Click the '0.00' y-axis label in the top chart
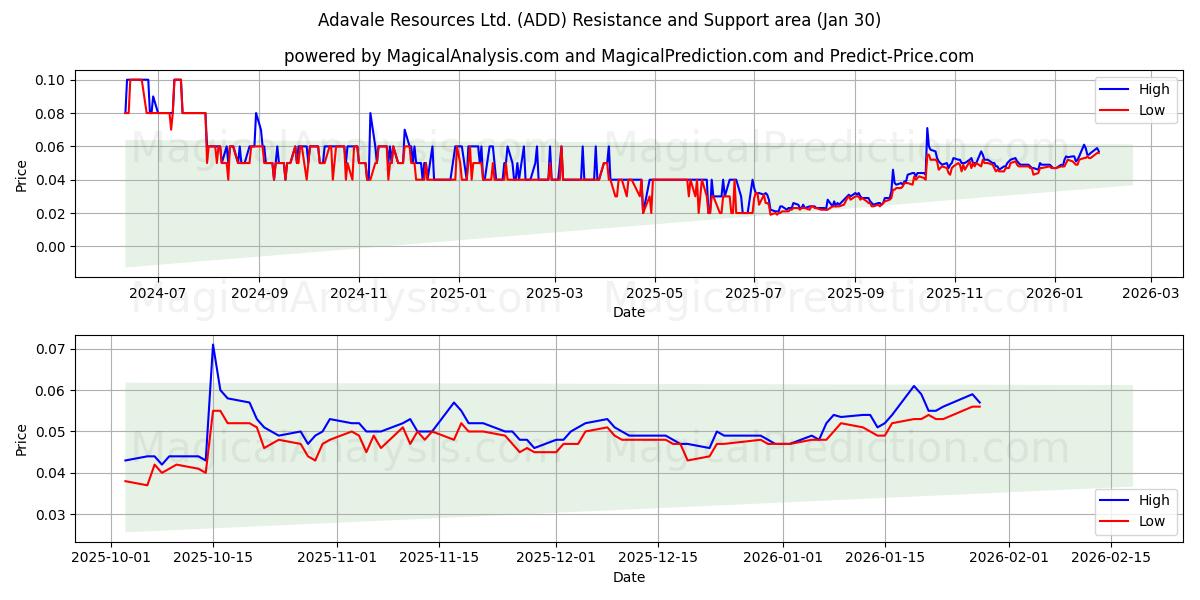1200x600 pixels. tap(51, 247)
